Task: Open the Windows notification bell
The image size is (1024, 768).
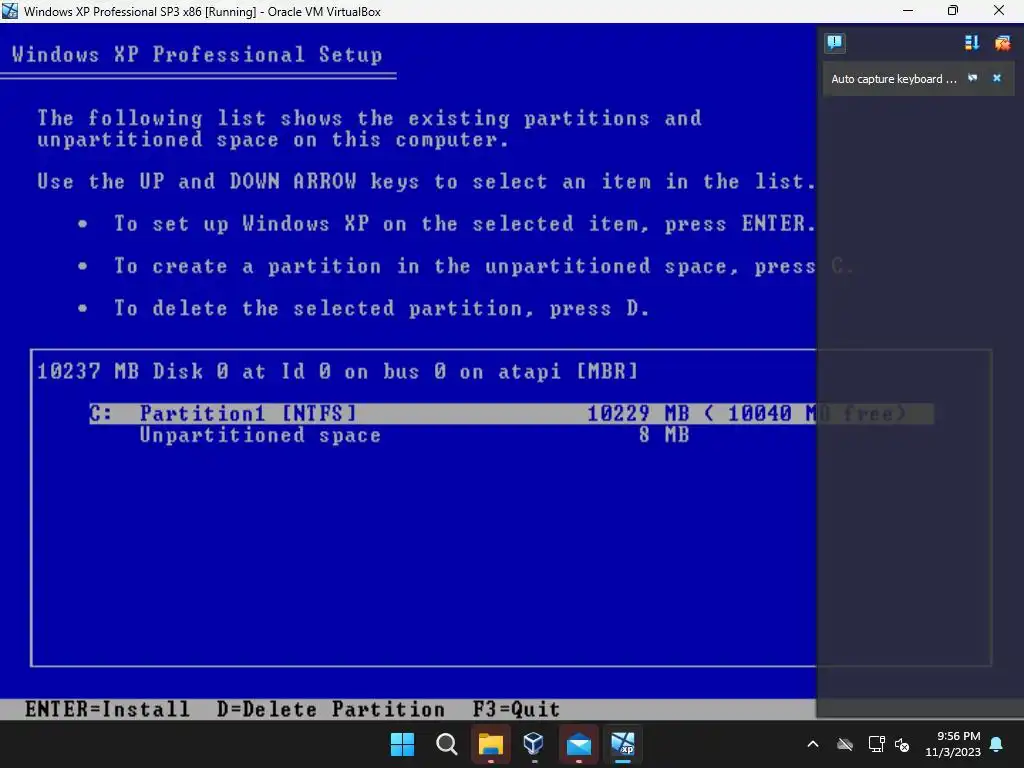Action: [997, 744]
